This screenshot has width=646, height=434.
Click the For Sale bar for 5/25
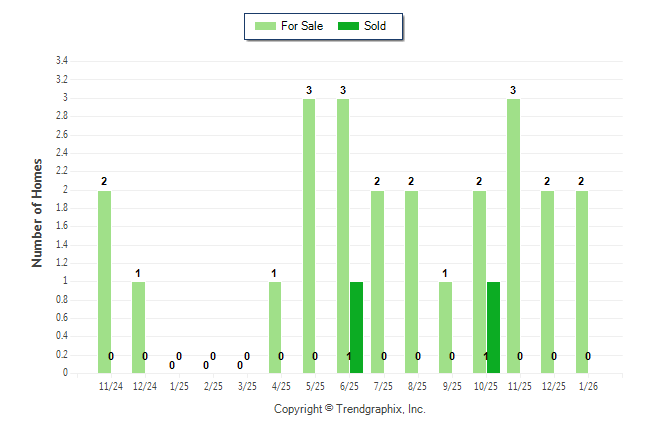point(309,236)
